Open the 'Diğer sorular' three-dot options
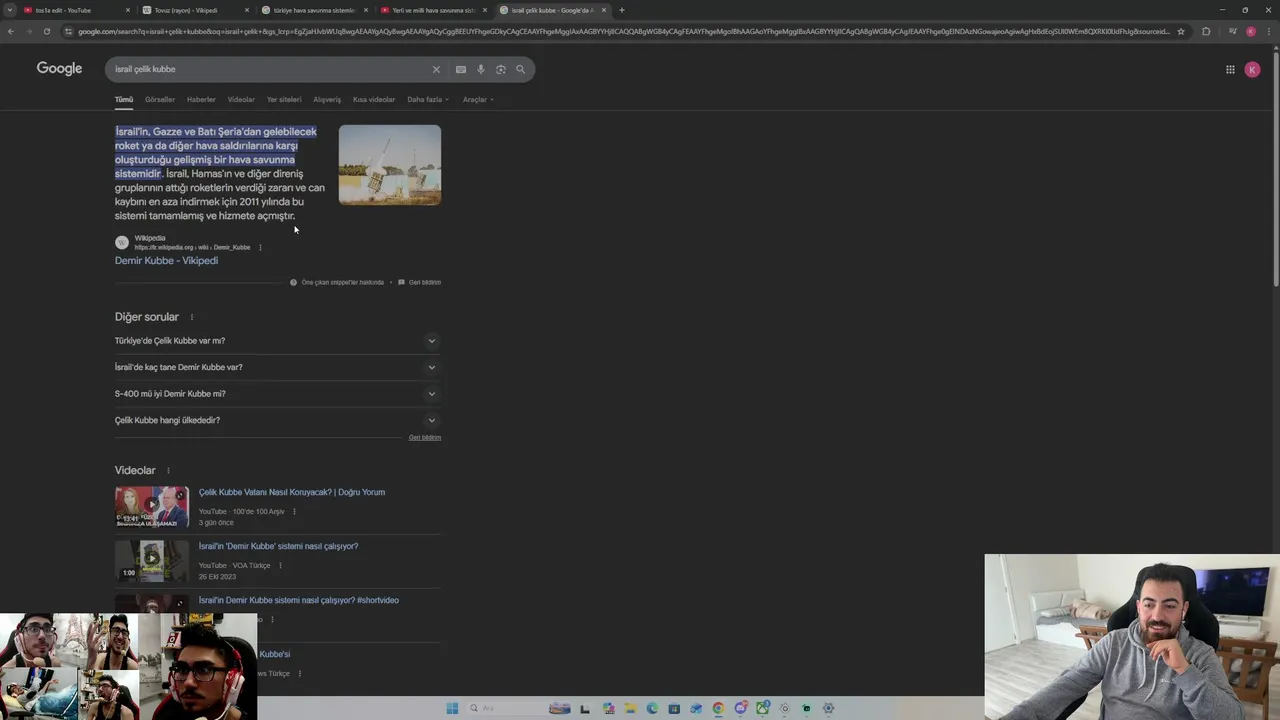 (192, 317)
